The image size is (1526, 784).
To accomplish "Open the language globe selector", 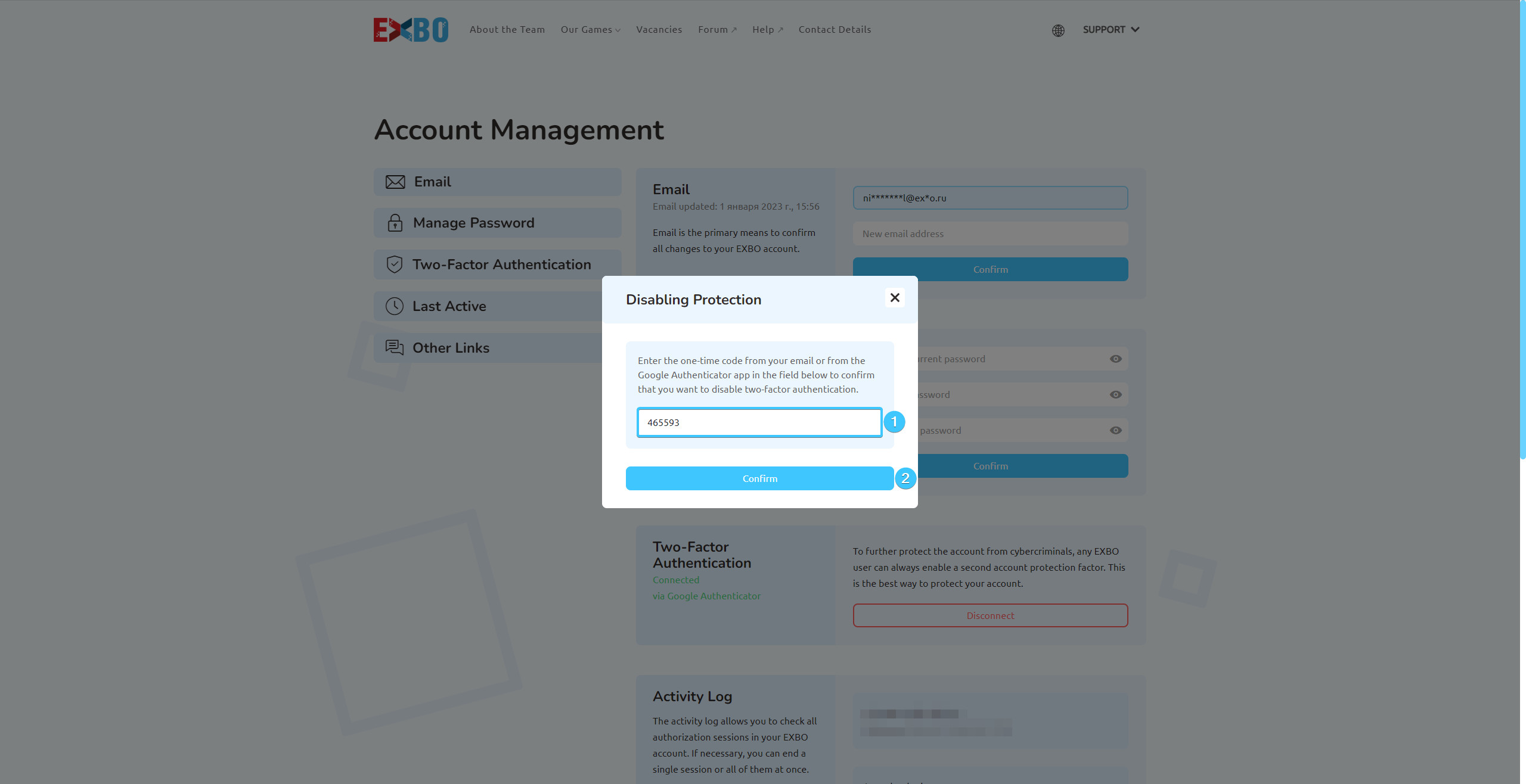I will point(1058,30).
